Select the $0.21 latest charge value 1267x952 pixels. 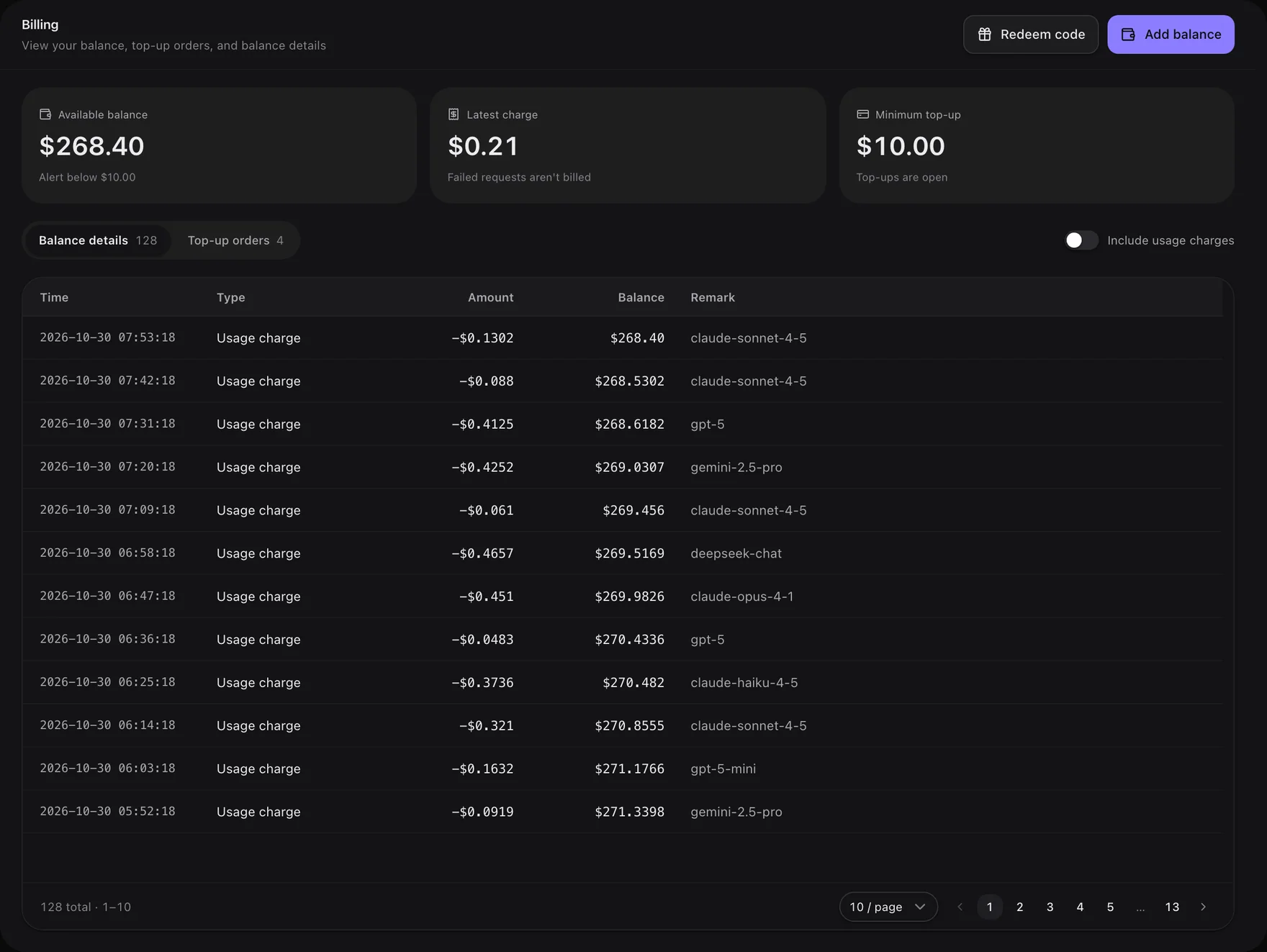483,146
